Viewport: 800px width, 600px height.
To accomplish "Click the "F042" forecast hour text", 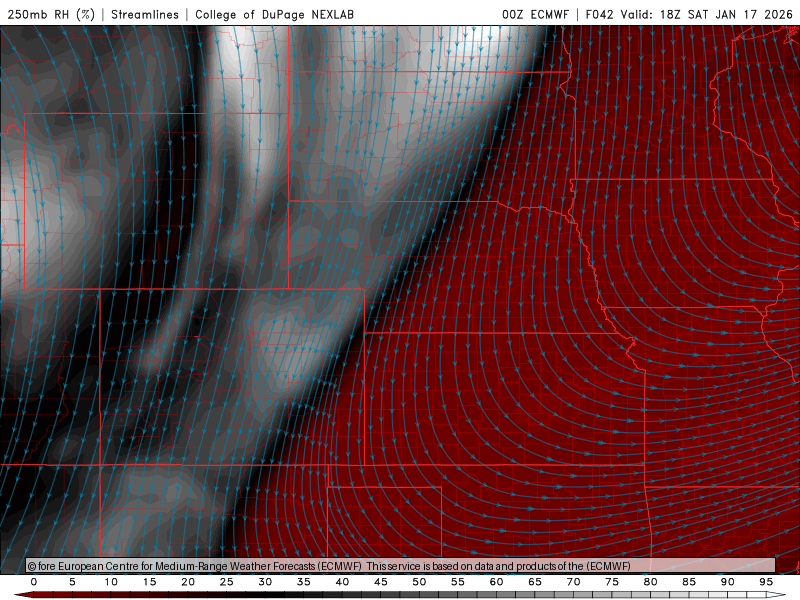I will pos(599,14).
